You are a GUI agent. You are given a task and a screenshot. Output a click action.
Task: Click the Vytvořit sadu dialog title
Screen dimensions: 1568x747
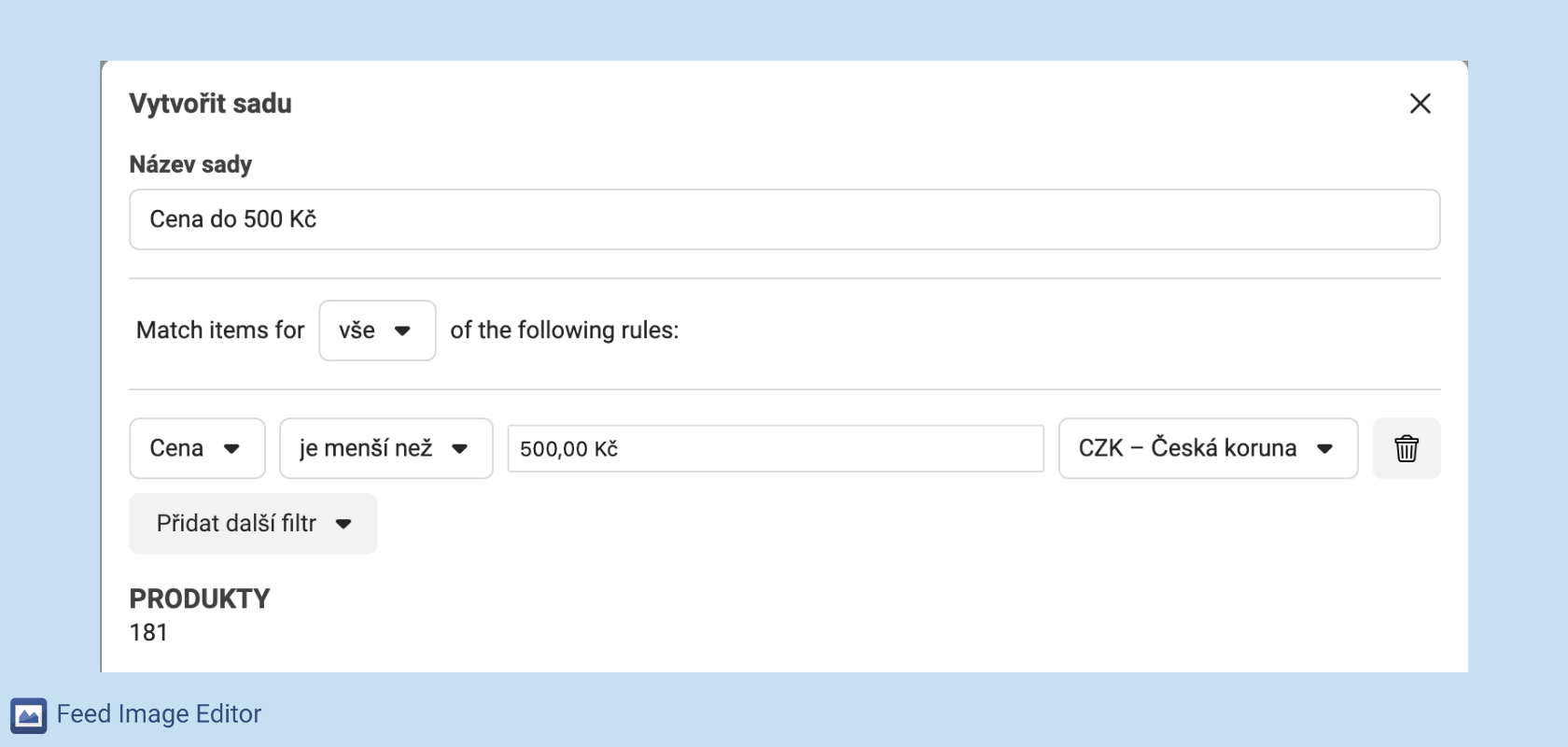pyautogui.click(x=210, y=104)
